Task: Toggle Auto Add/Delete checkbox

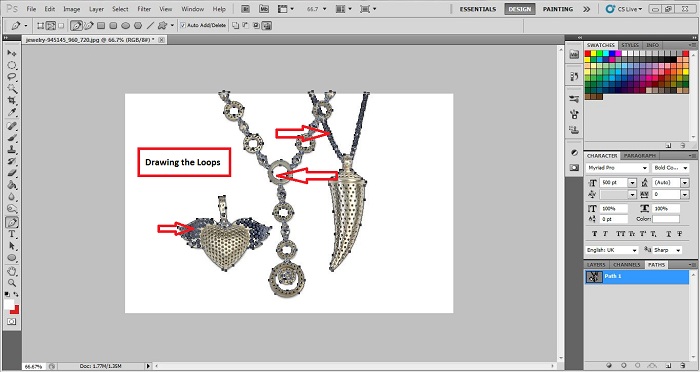Action: pyautogui.click(x=183, y=25)
